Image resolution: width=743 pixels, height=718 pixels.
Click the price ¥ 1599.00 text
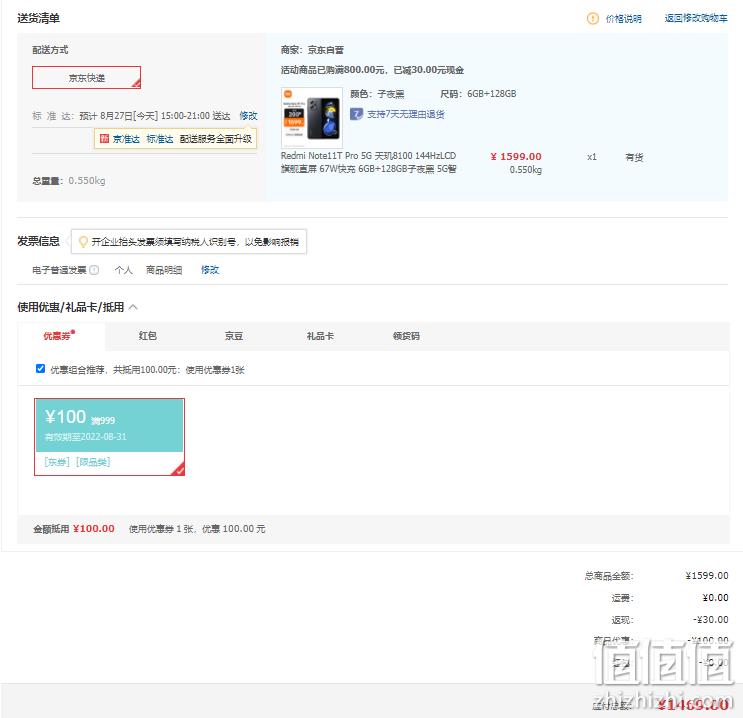tap(516, 156)
